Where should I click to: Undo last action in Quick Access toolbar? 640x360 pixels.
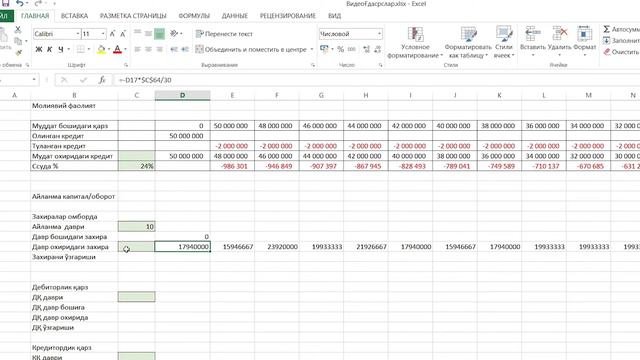(x=20, y=3)
